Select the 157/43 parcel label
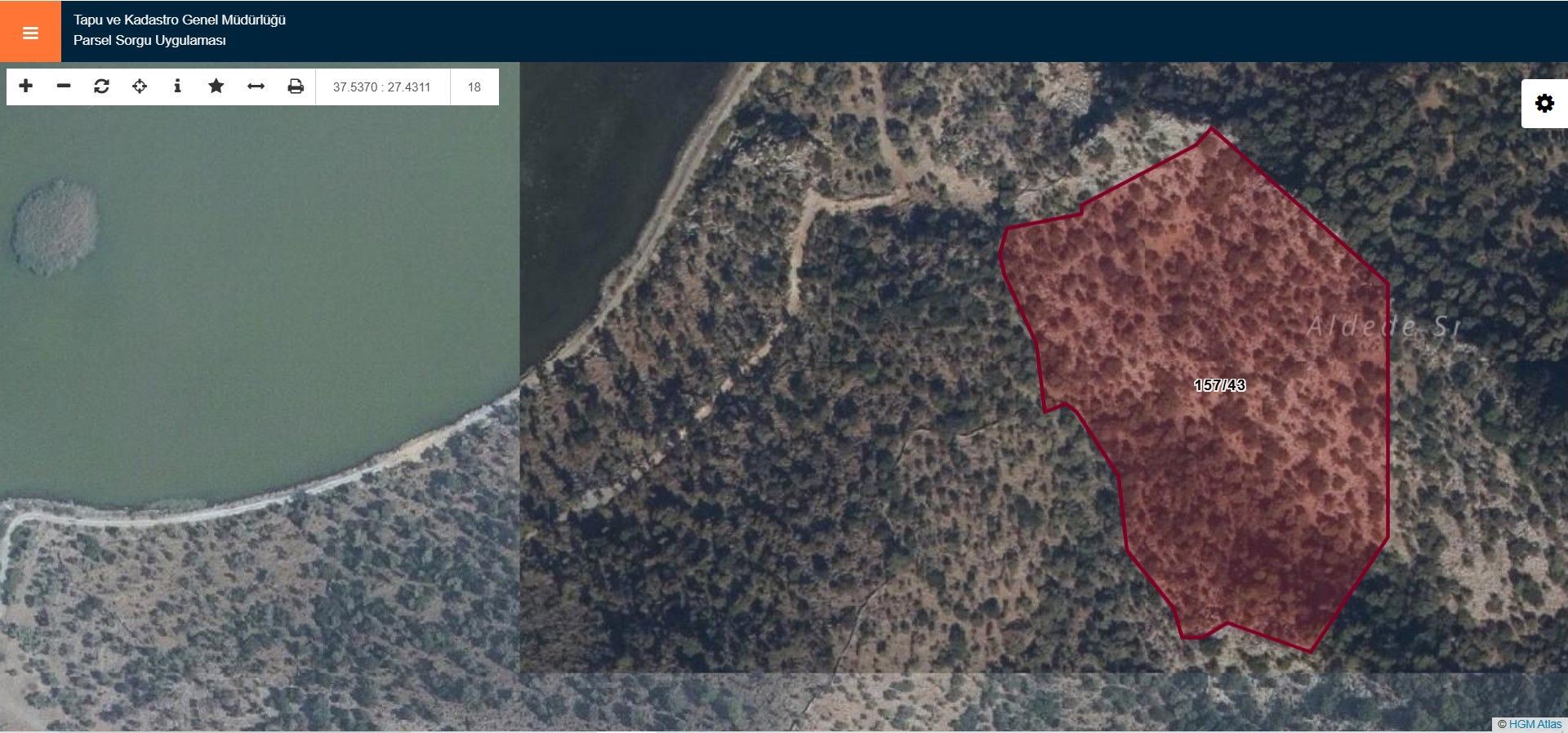The width and height of the screenshot is (1568, 733). (1219, 385)
